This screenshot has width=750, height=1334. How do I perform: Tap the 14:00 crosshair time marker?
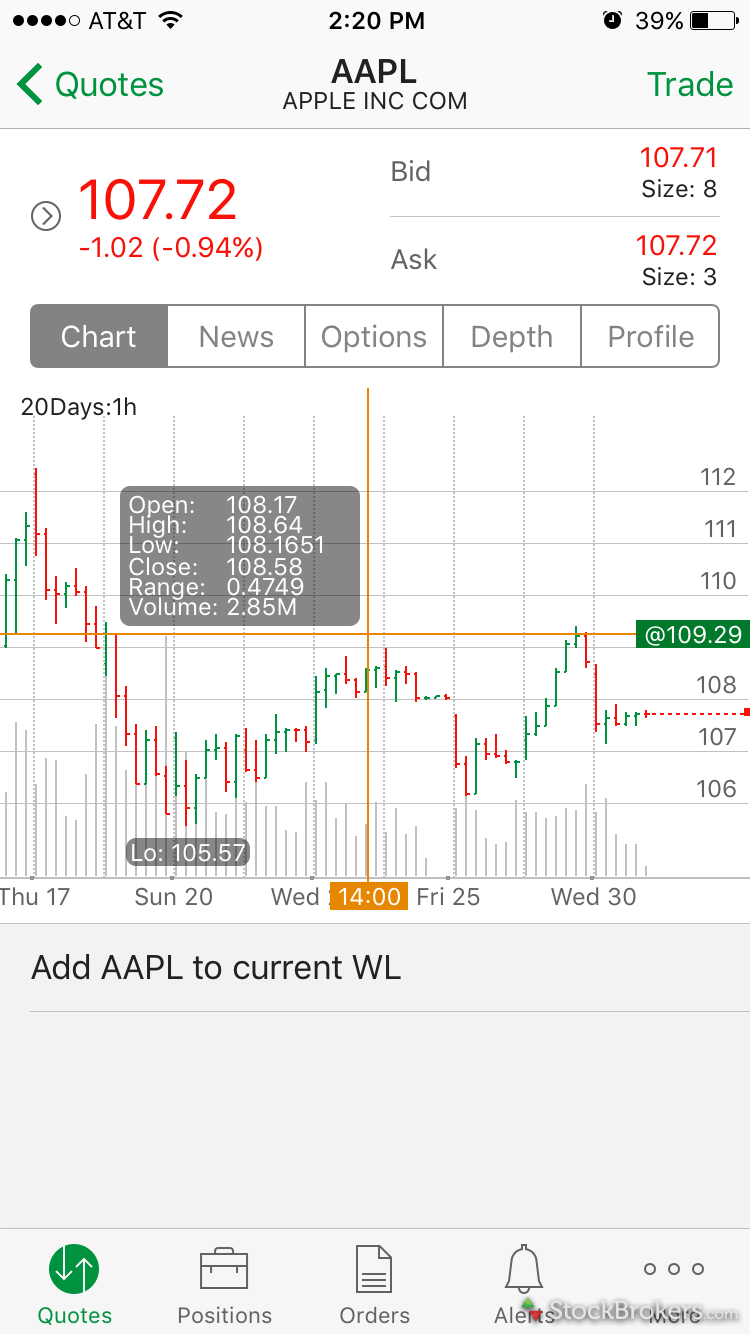click(x=369, y=896)
